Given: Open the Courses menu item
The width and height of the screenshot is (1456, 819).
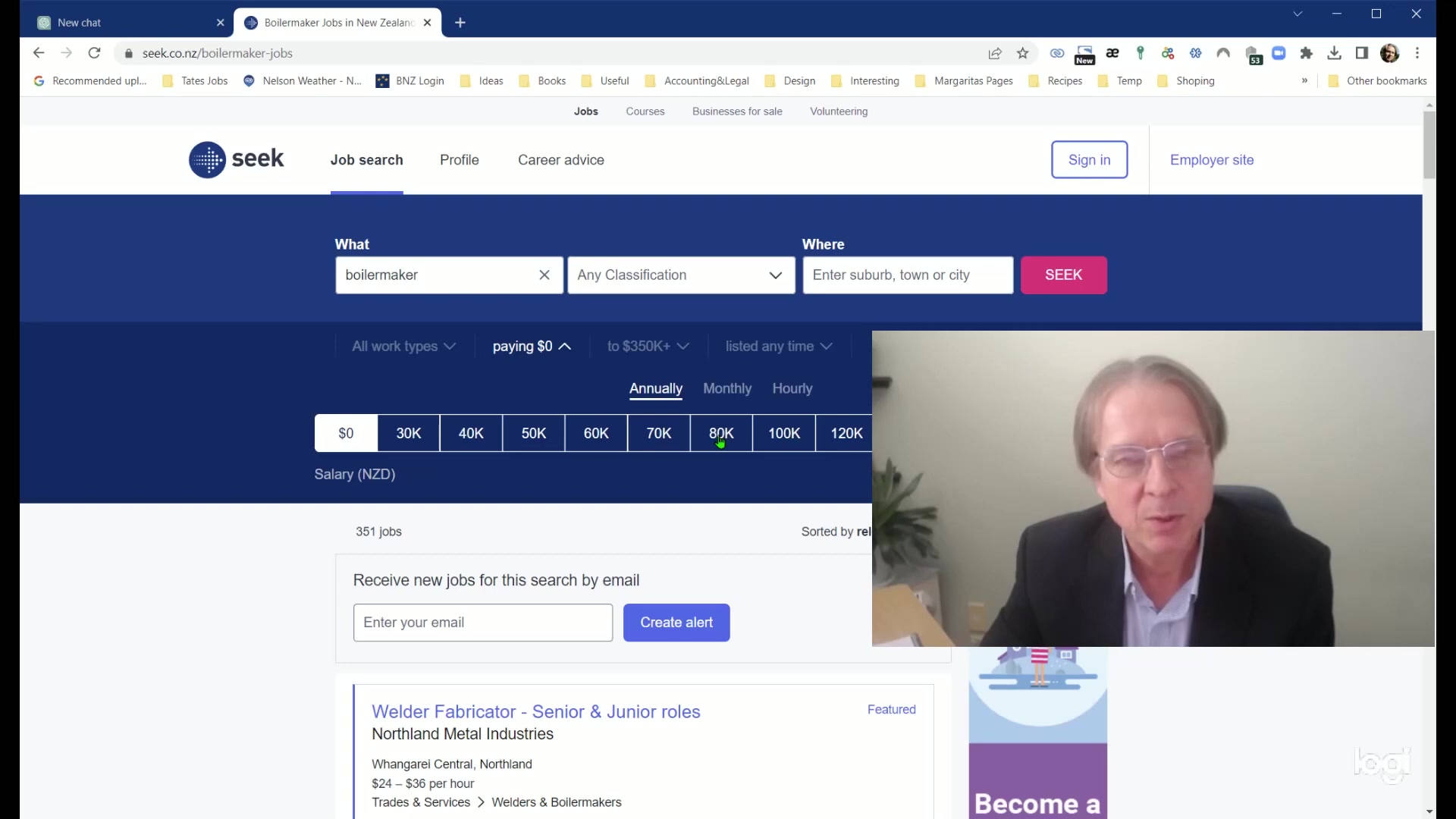Looking at the screenshot, I should pos(645,111).
